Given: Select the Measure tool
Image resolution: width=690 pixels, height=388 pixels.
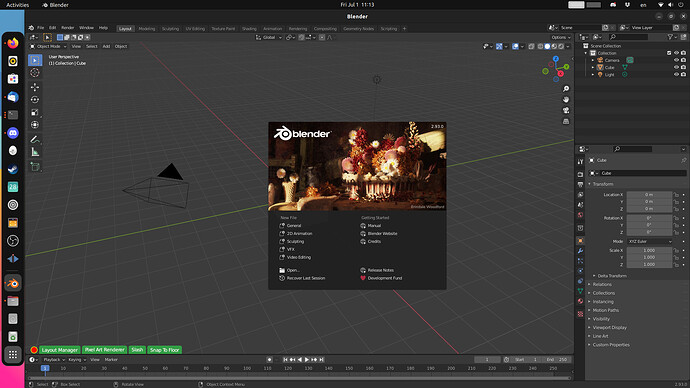Looking at the screenshot, I should (35, 152).
